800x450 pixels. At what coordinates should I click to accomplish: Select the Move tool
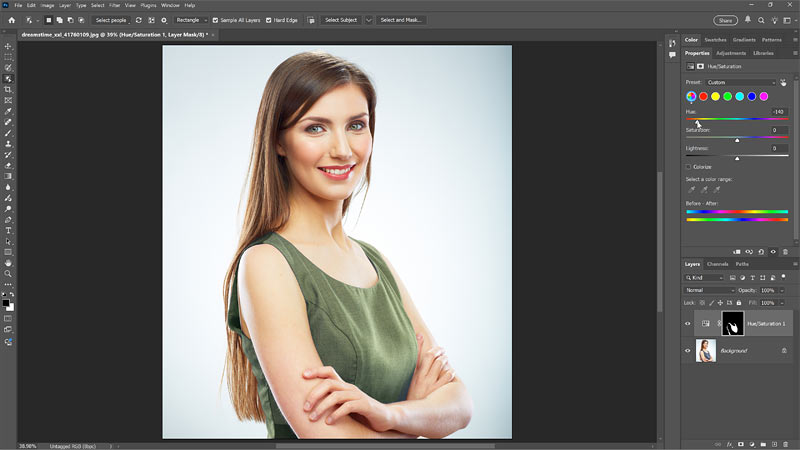pyautogui.click(x=8, y=46)
